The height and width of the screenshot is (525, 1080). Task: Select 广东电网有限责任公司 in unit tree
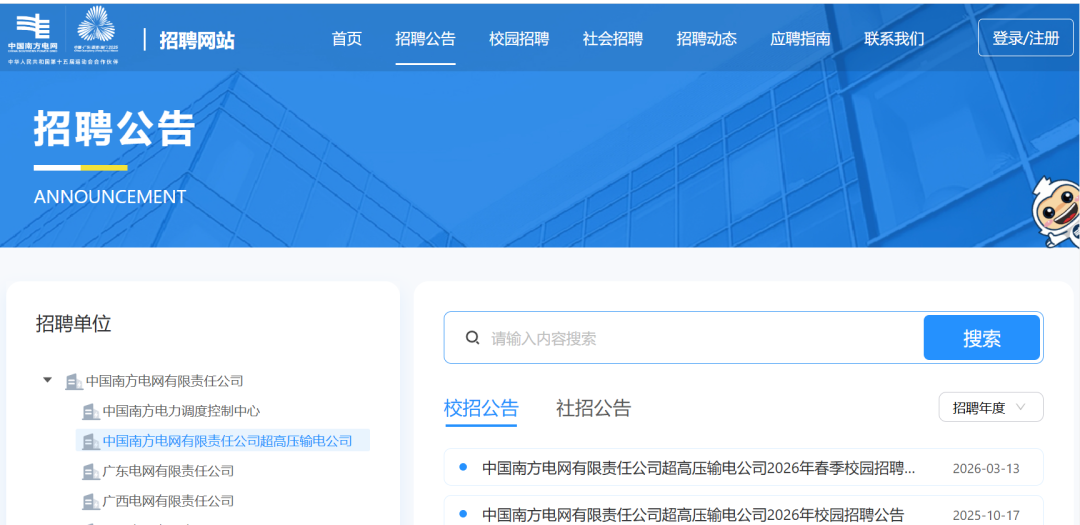(x=168, y=471)
